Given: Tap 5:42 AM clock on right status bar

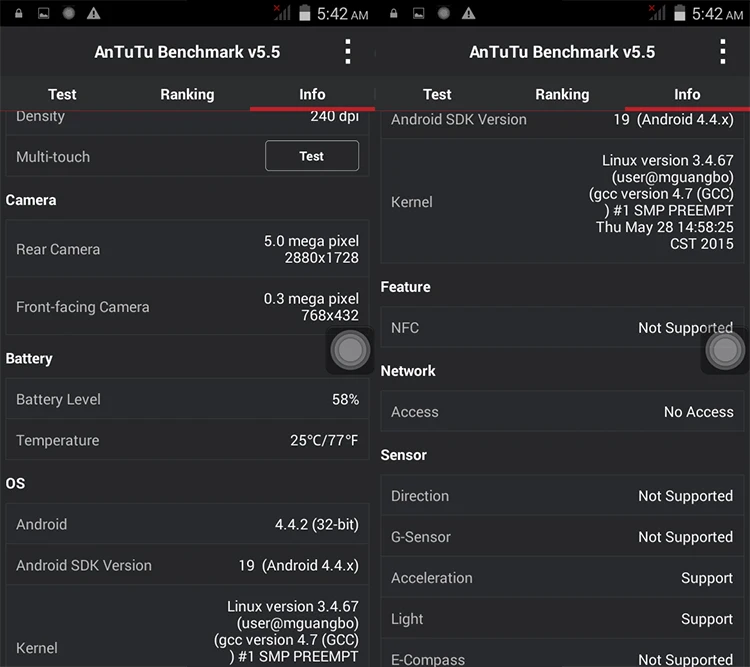Looking at the screenshot, I should [717, 14].
